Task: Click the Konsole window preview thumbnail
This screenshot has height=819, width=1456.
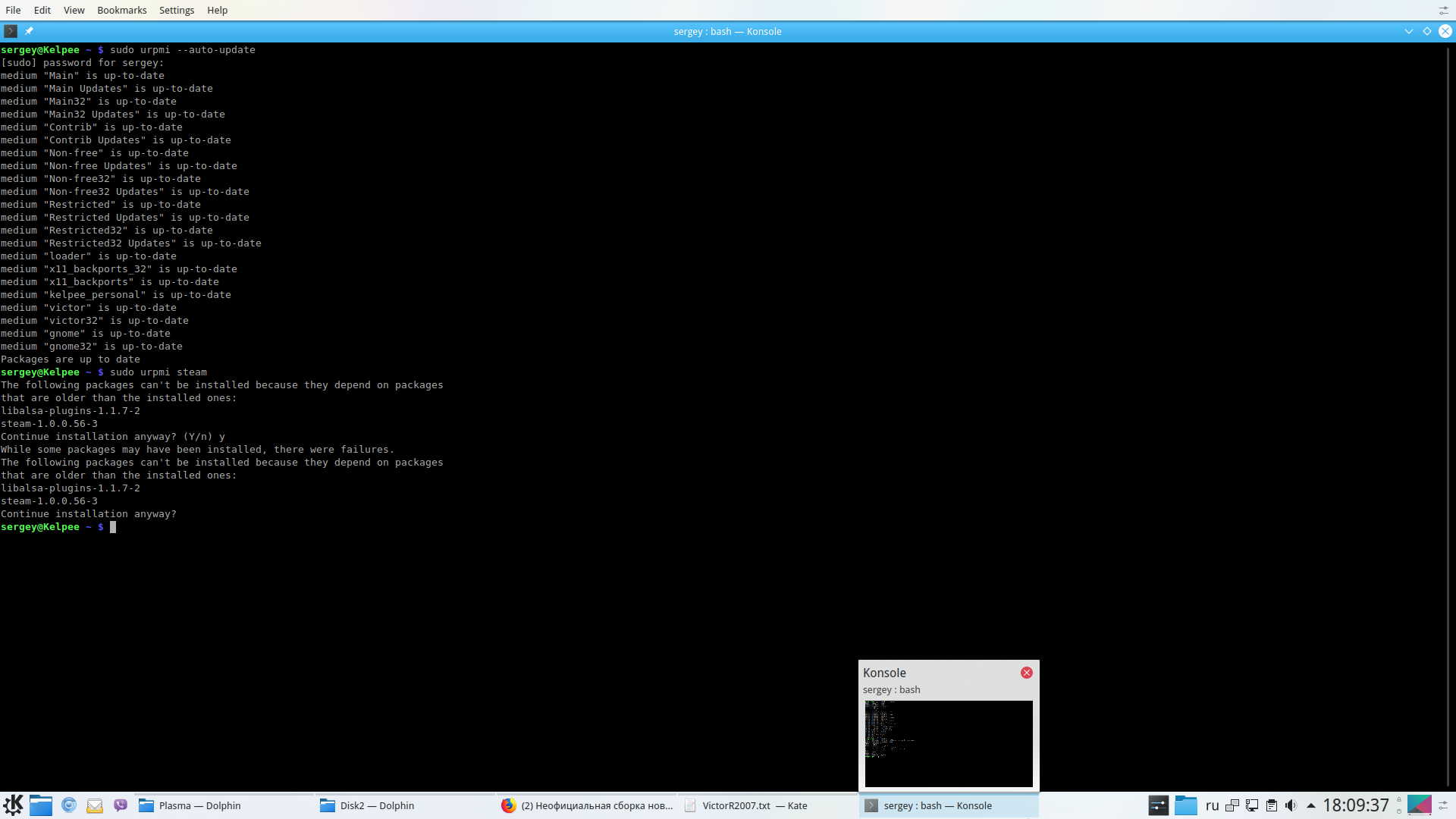Action: 948,743
